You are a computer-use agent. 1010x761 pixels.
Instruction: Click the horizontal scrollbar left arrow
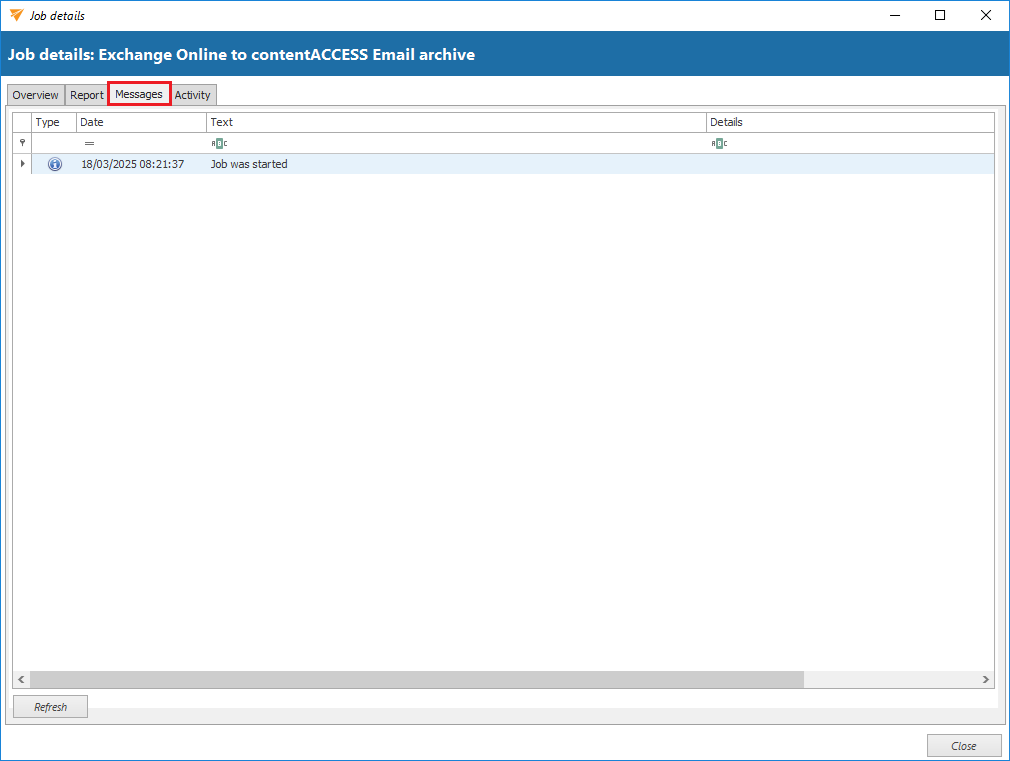21,679
